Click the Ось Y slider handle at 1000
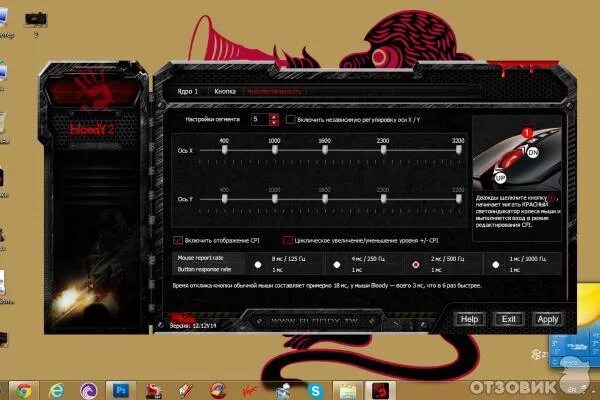This screenshot has width=600, height=400. point(275,199)
